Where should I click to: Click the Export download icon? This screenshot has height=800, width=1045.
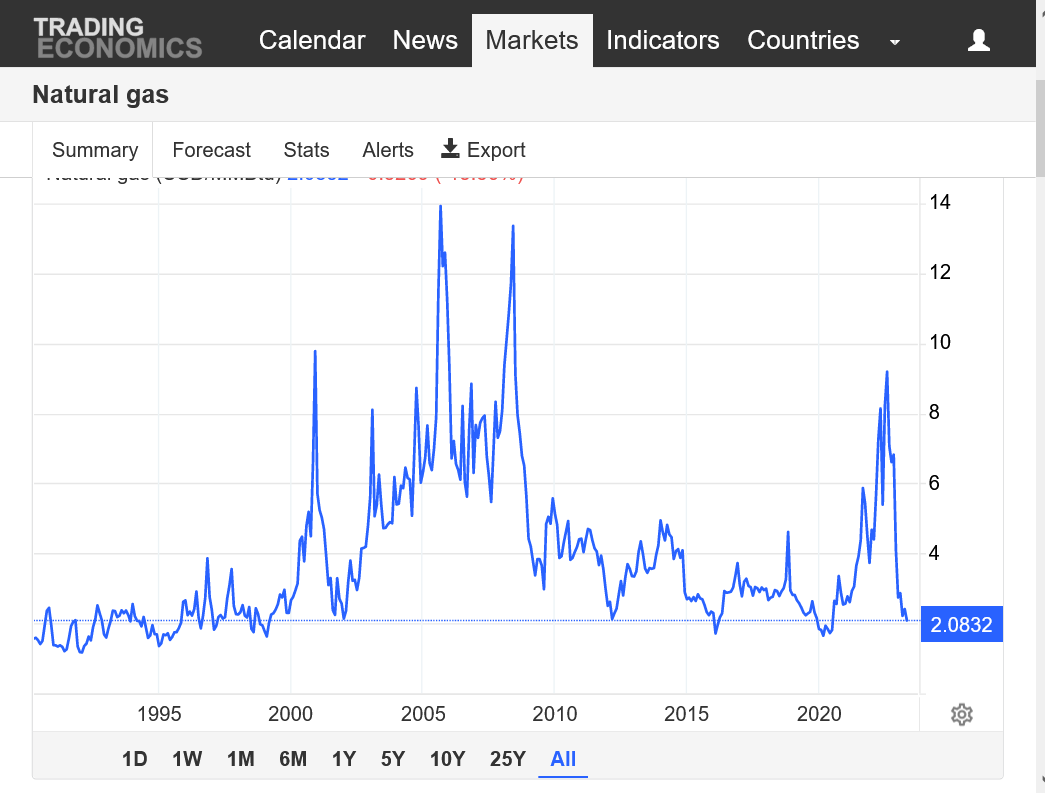pyautogui.click(x=451, y=149)
